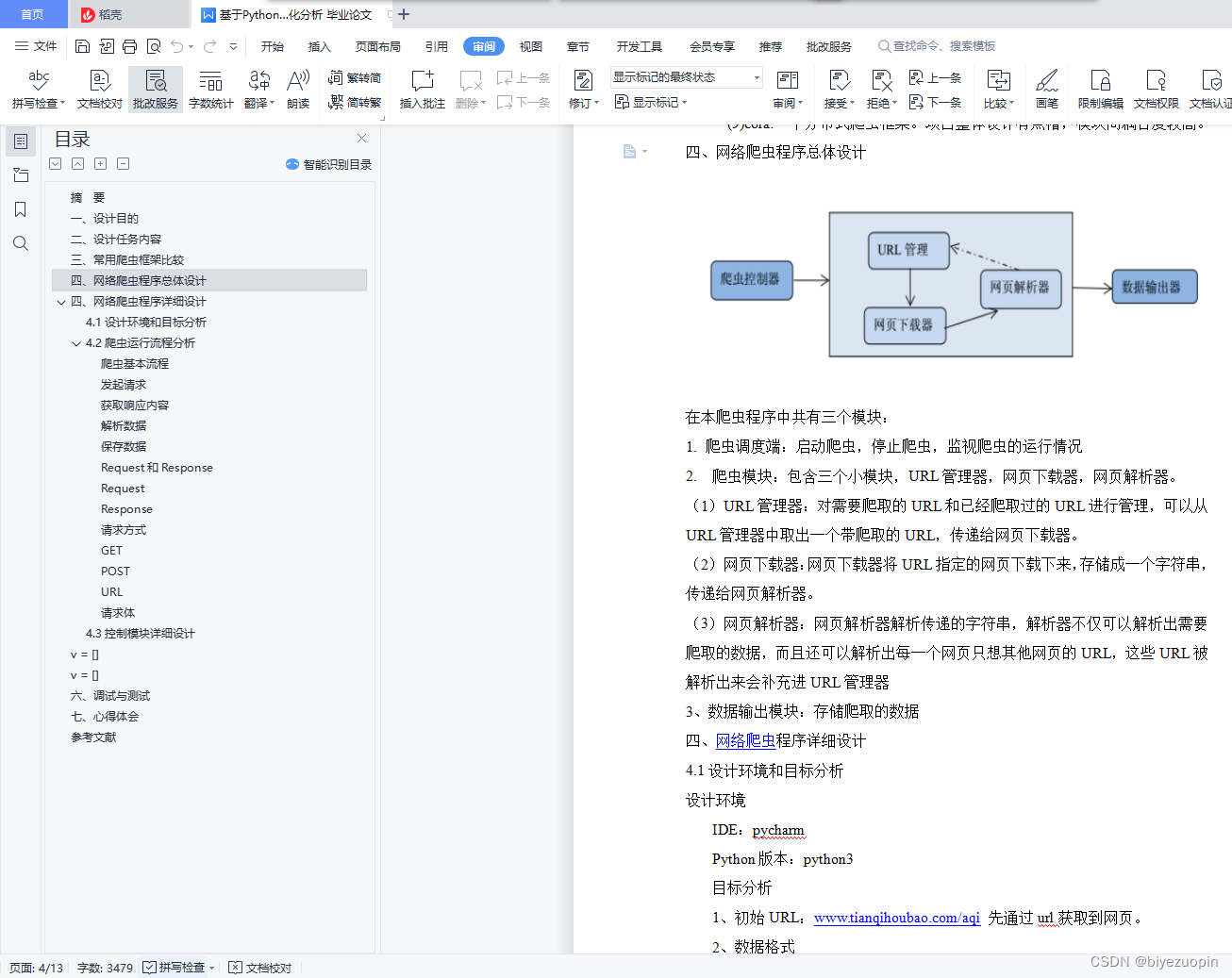Screen dimensions: 1232x978
Task: Run 文档校对 document proofreading
Action: point(98,89)
